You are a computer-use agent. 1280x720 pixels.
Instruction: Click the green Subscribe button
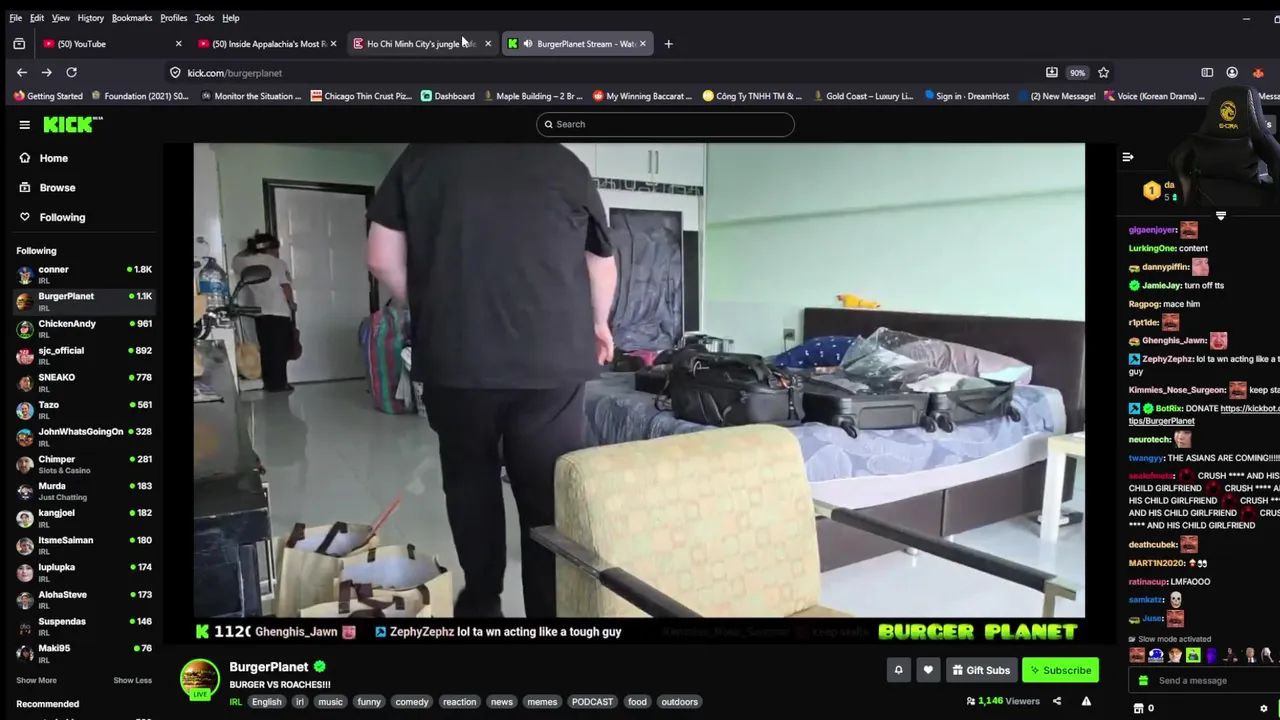[1060, 670]
